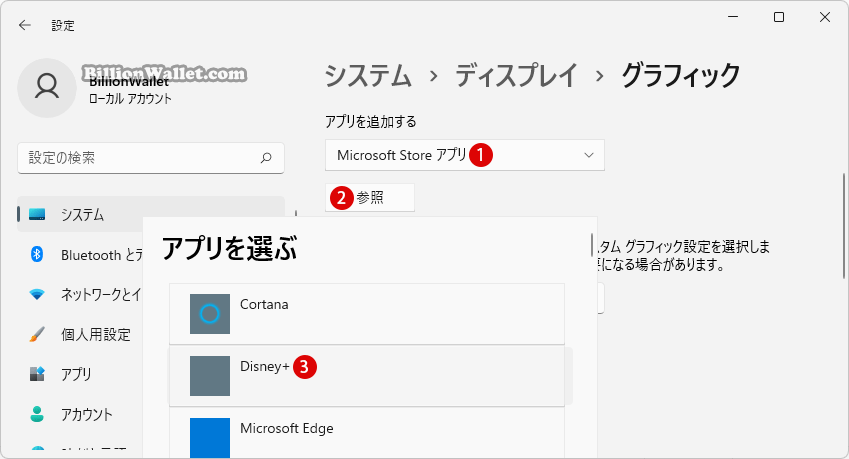Image resolution: width=849 pixels, height=459 pixels.
Task: Click the app picker scrollbar
Action: tap(592, 245)
